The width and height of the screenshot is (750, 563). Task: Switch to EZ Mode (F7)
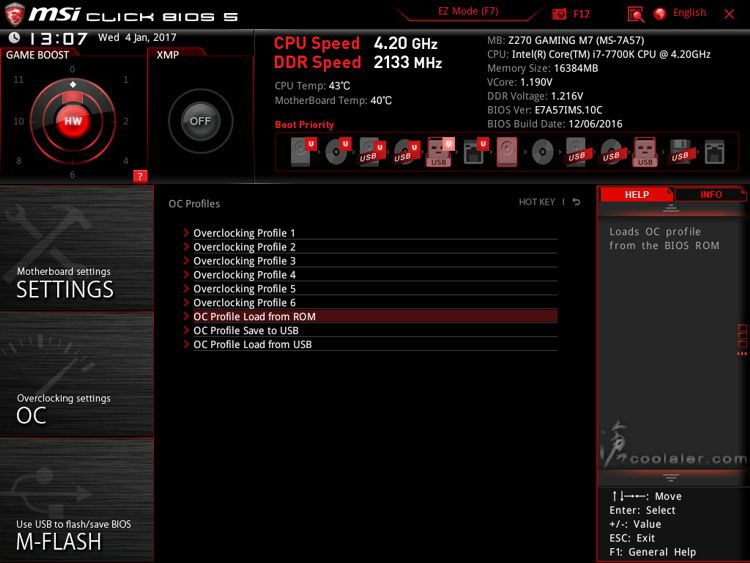pyautogui.click(x=468, y=11)
